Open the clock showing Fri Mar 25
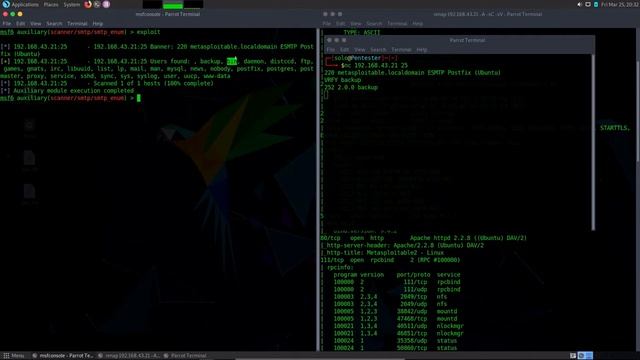Viewport: 640px width, 360px height. tap(620, 4)
